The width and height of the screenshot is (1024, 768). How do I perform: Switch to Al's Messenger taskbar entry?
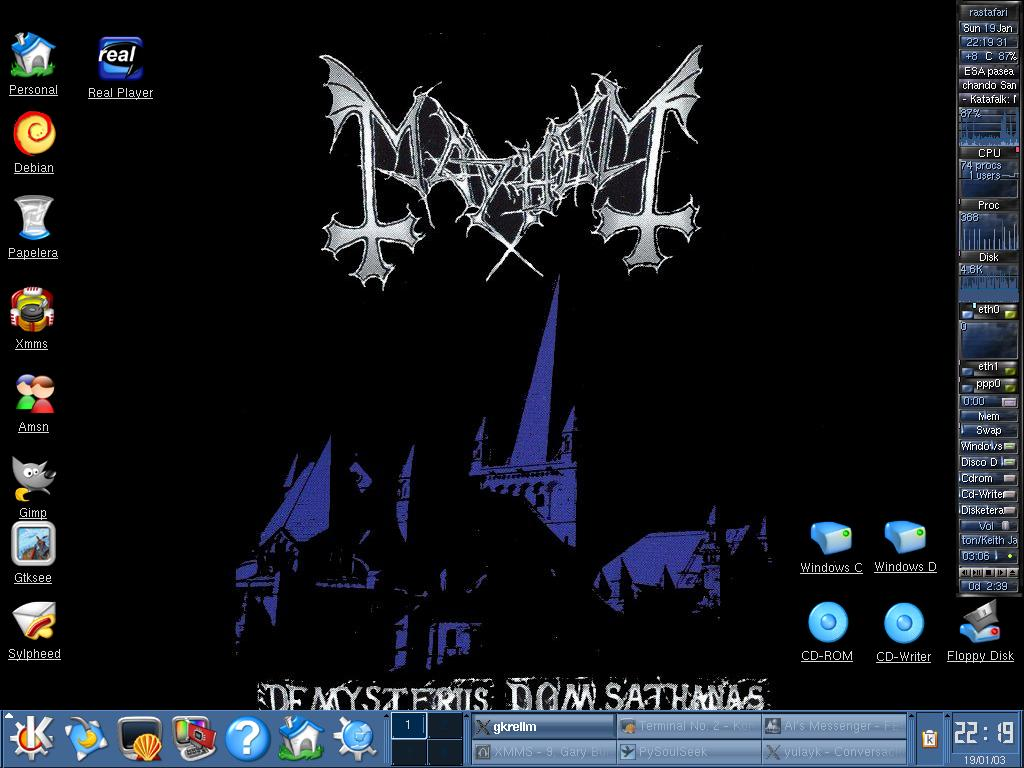(834, 726)
